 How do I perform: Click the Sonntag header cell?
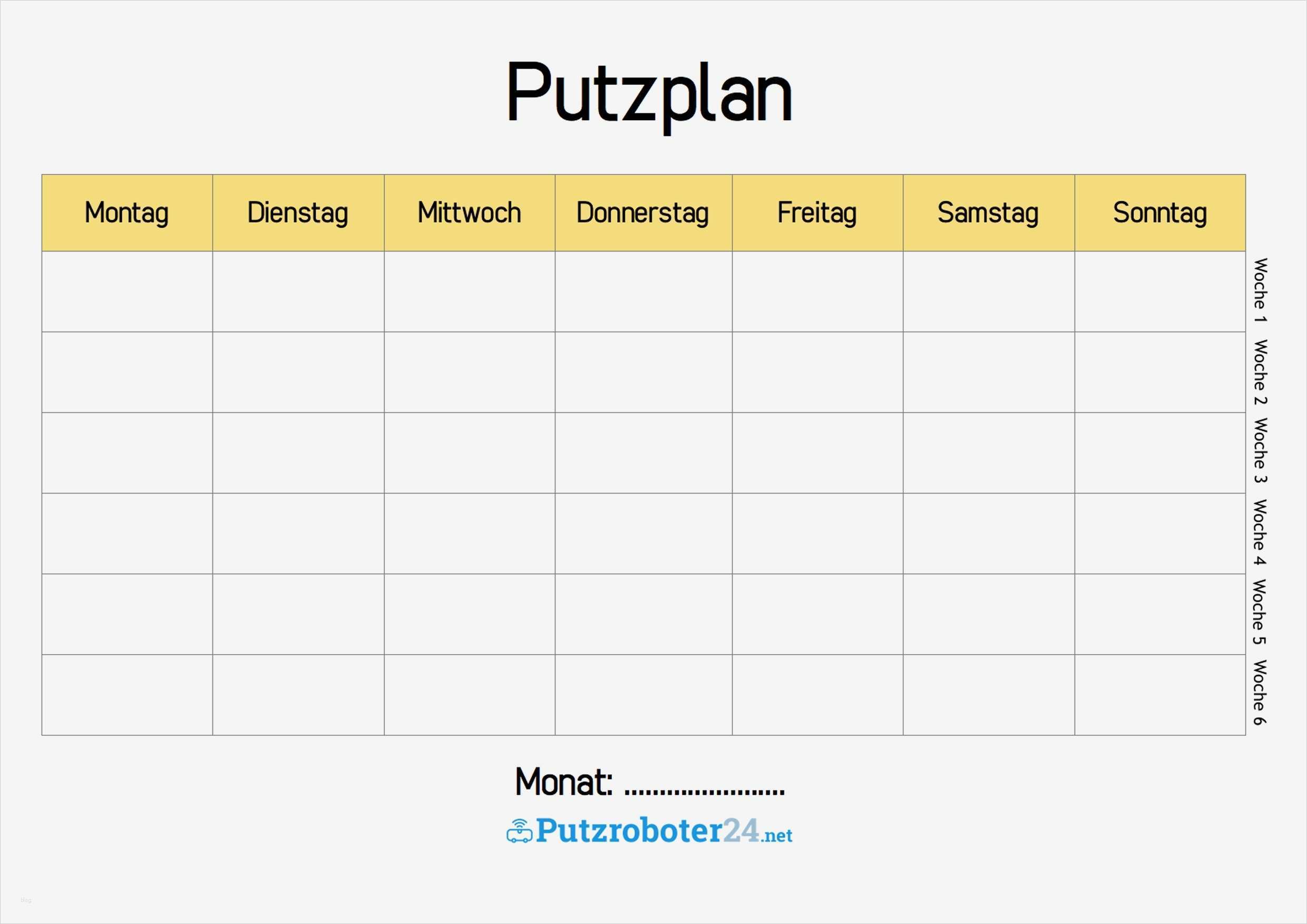click(x=1159, y=213)
